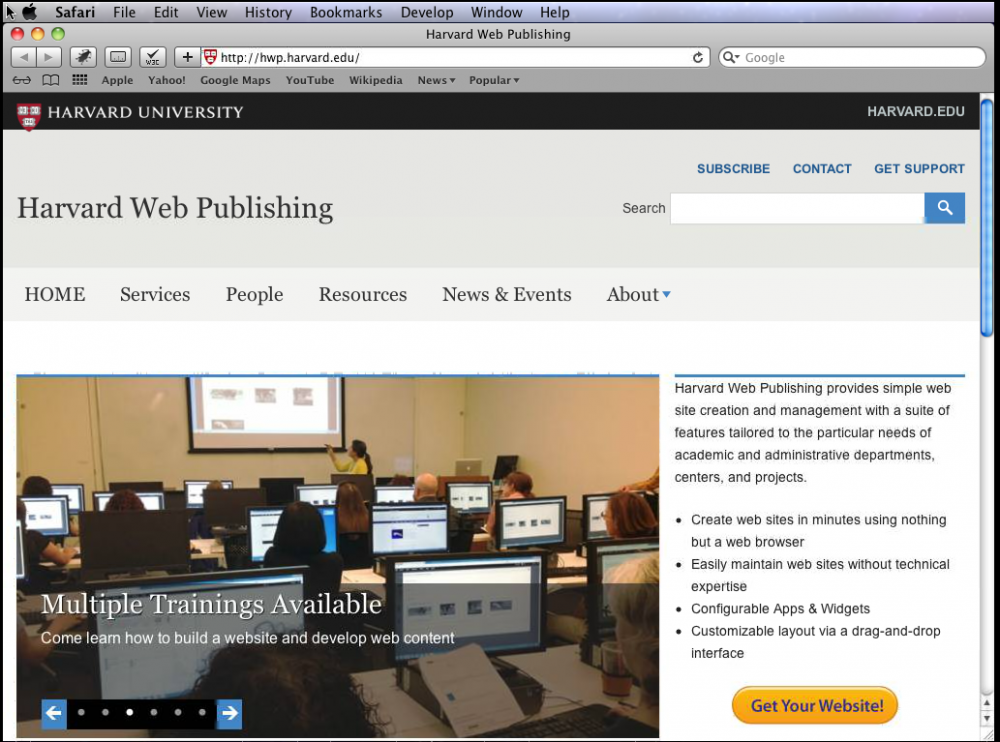Screen dimensions: 1000x742
Task: Open the Wikipedia bookmark
Action: [376, 80]
